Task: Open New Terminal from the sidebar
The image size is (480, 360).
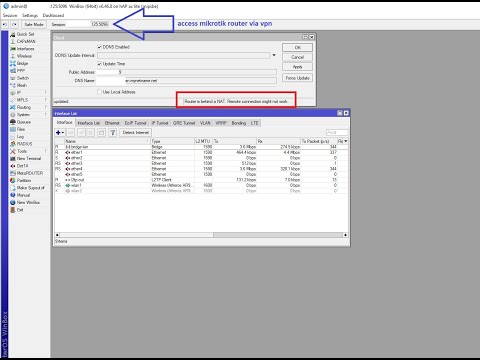Action: [x=29, y=159]
